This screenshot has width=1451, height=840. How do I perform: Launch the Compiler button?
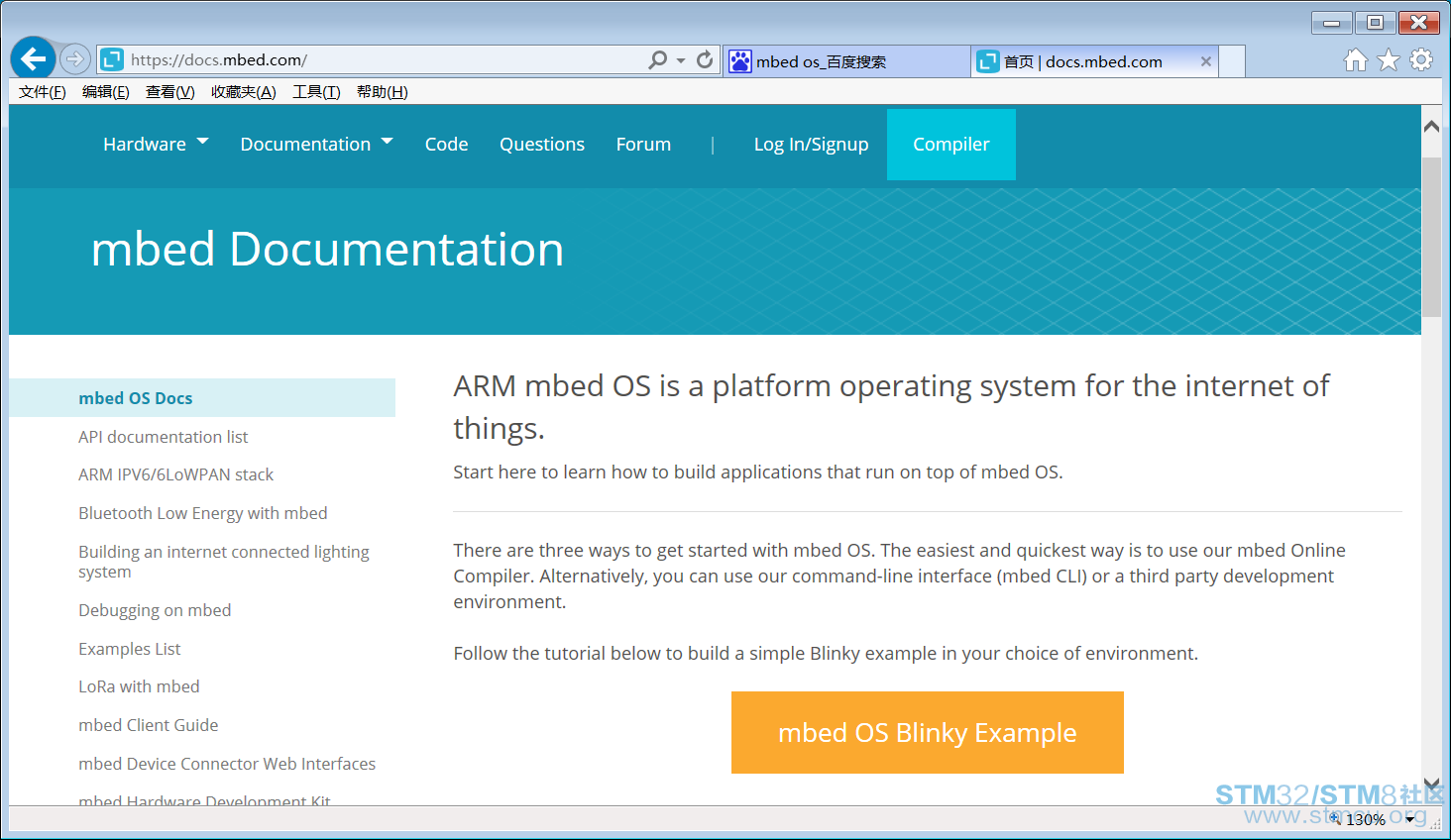tap(951, 145)
